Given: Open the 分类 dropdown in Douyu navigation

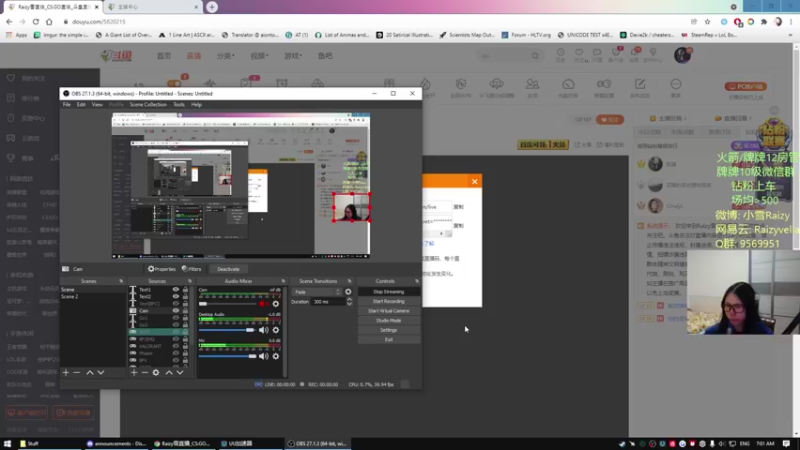Looking at the screenshot, I should pos(226,56).
